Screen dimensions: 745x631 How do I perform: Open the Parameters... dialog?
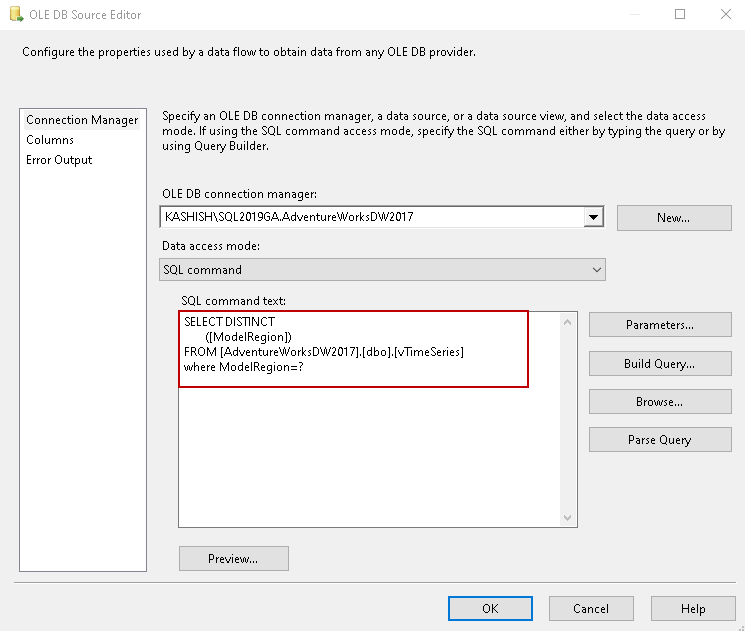coord(660,325)
